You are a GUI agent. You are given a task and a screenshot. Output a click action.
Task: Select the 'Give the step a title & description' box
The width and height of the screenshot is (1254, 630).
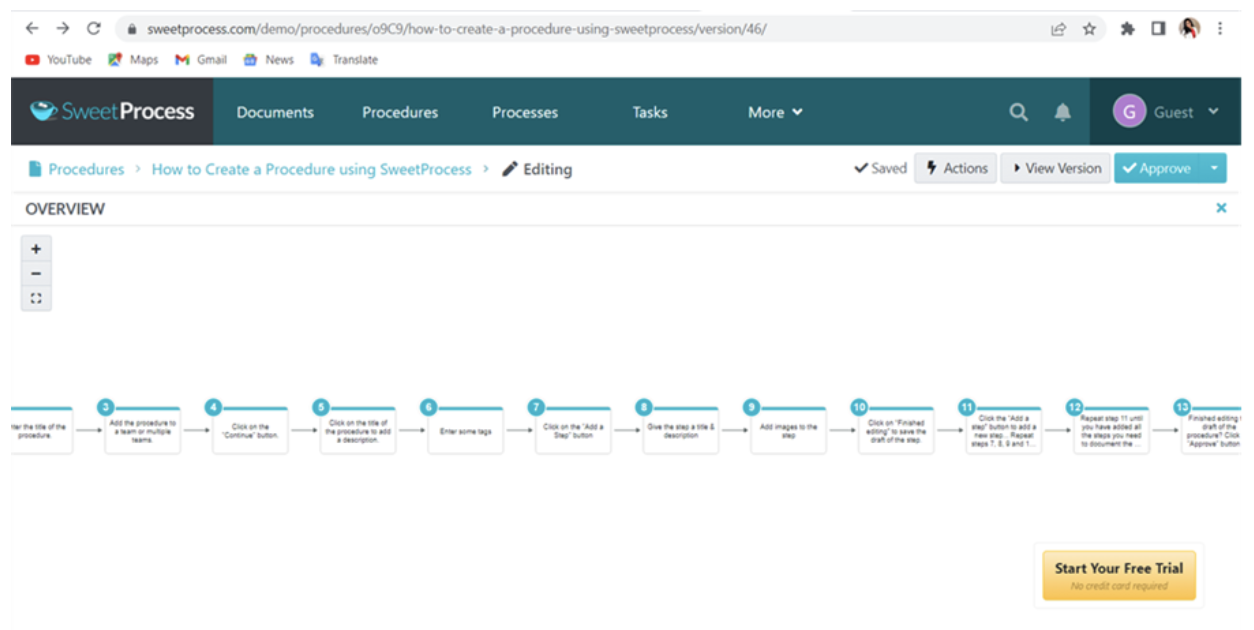coord(680,431)
